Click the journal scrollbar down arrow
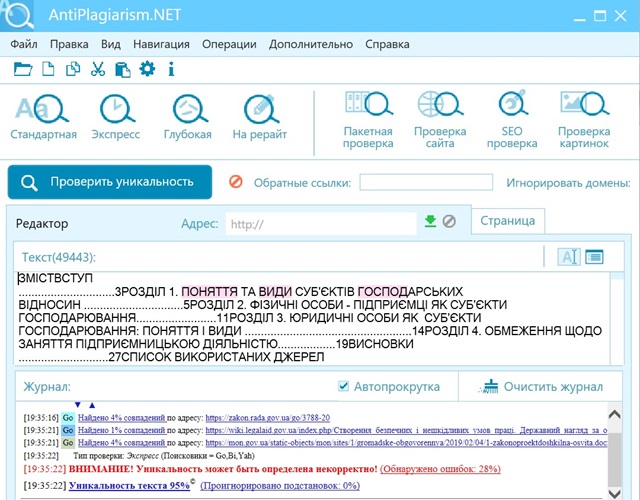Image resolution: width=640 pixels, height=500 pixels. coord(614,493)
